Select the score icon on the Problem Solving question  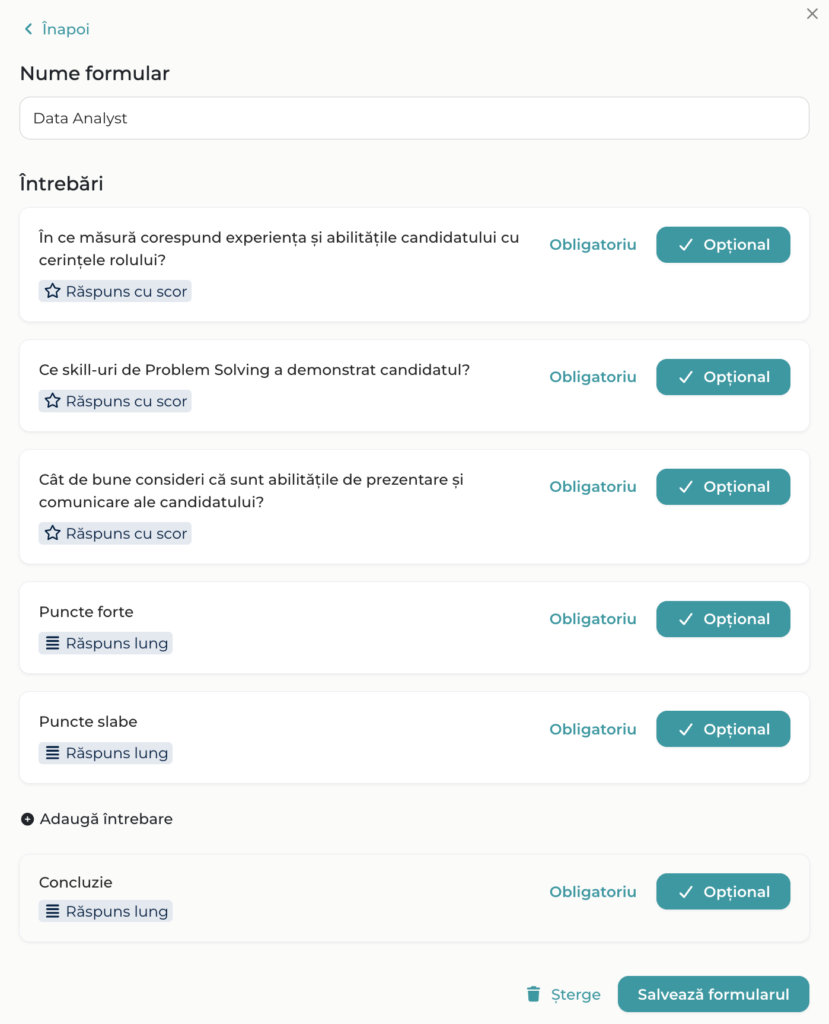click(x=52, y=400)
